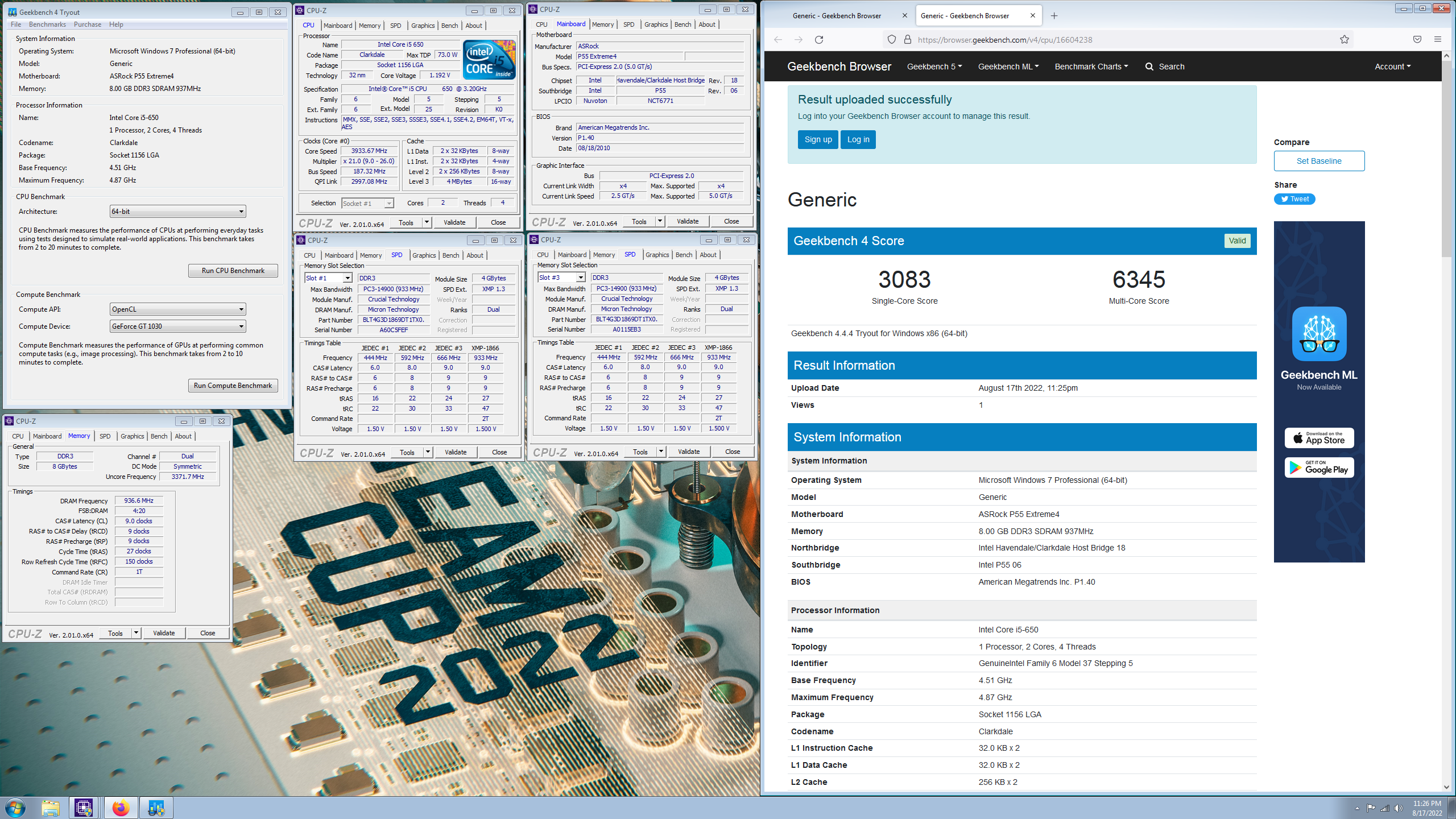Go back in Firefox

point(778,39)
